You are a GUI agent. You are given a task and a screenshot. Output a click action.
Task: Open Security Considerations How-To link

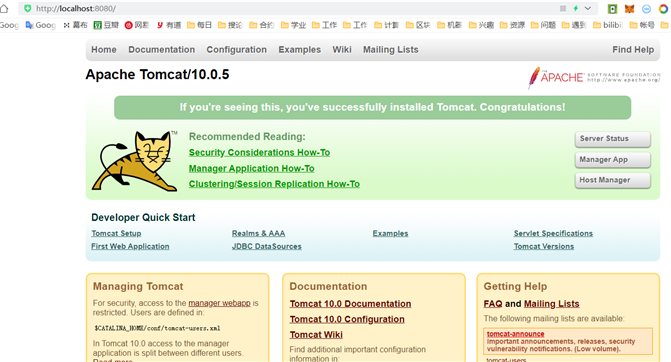point(259,153)
